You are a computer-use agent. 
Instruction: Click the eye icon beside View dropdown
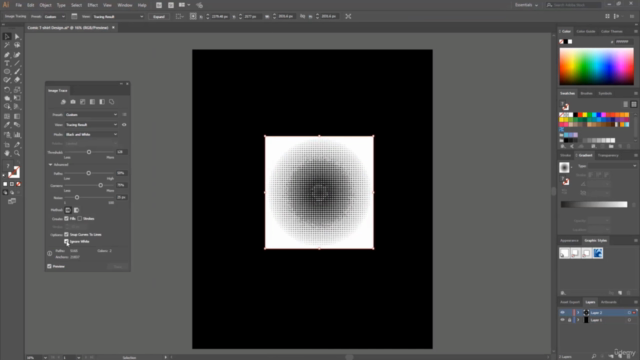tap(124, 125)
